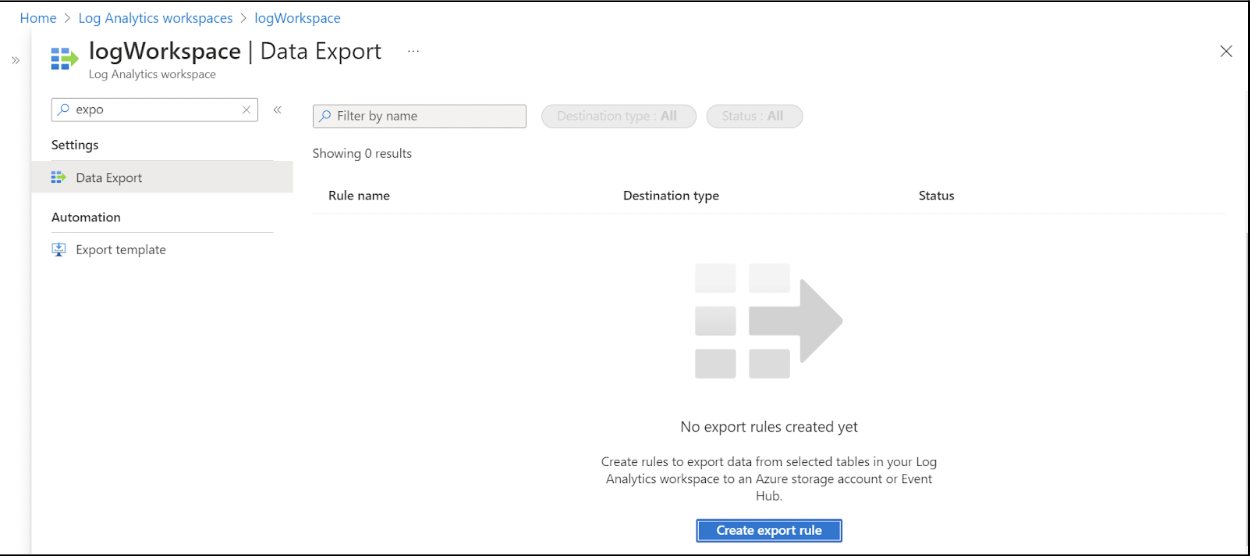Open the ellipsis more options menu
This screenshot has height=556, width=1250.
[x=413, y=51]
